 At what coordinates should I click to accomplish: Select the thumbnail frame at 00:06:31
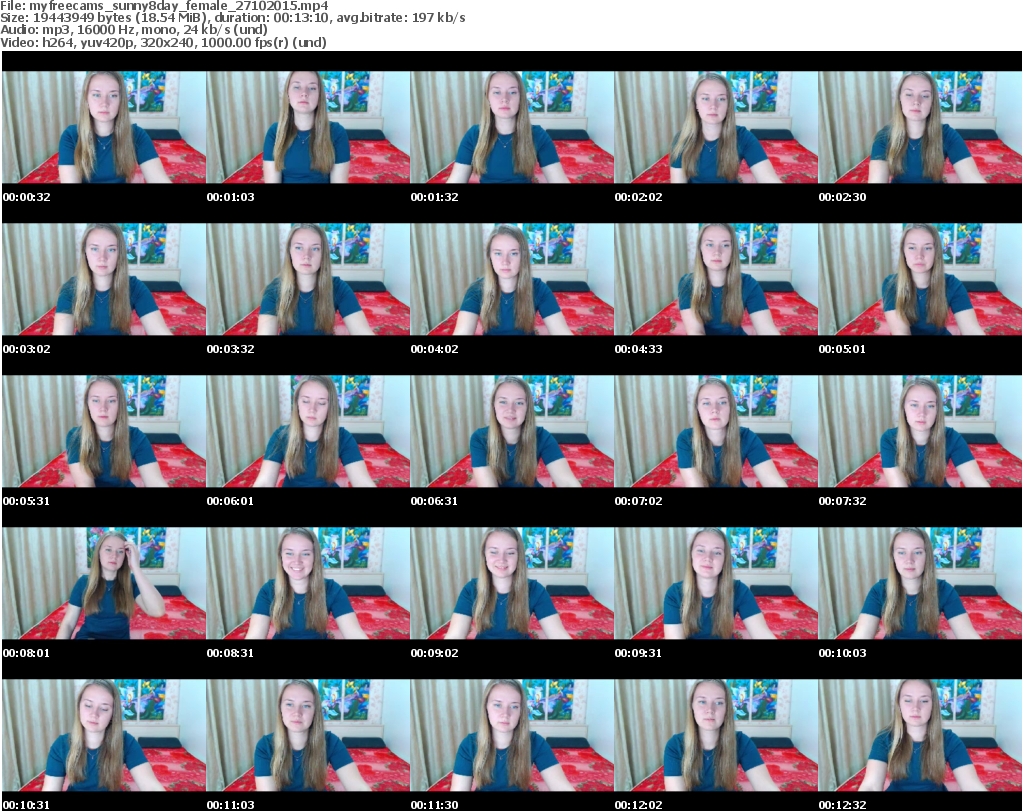512,432
